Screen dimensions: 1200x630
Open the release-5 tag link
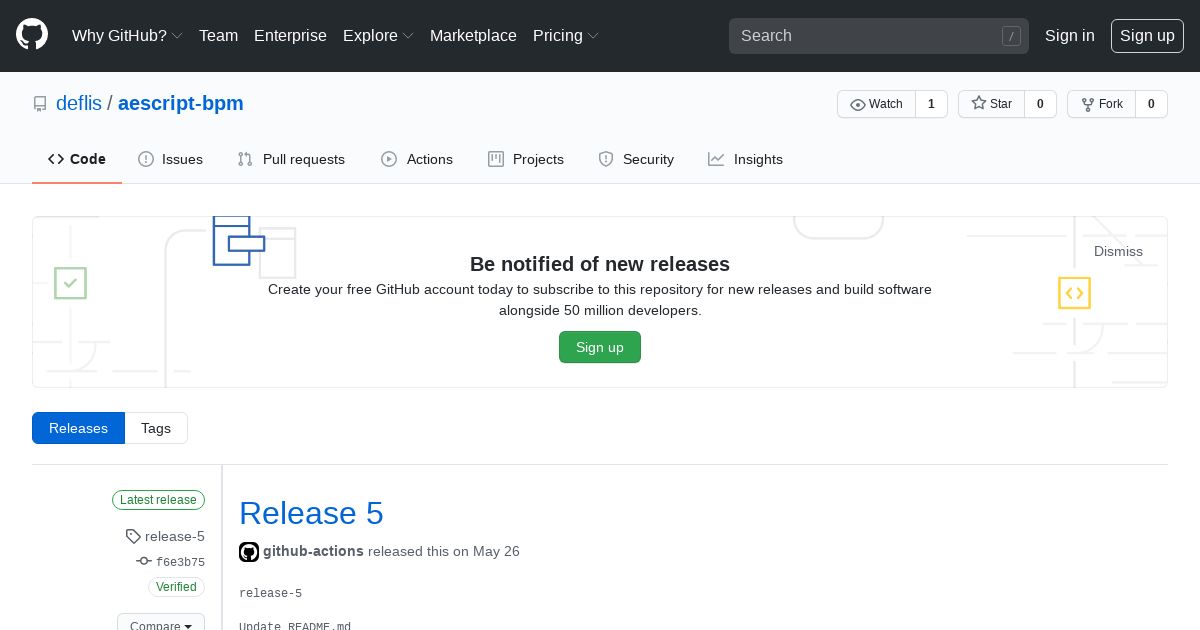click(x=175, y=536)
